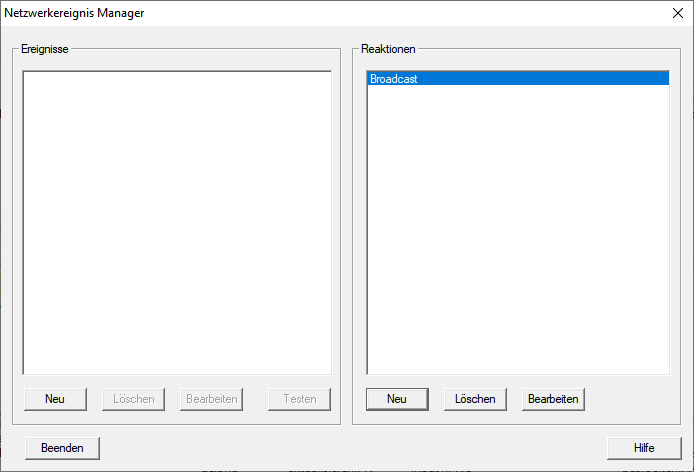
Task: Click inside the empty Ereignisse list box
Action: pyautogui.click(x=177, y=220)
